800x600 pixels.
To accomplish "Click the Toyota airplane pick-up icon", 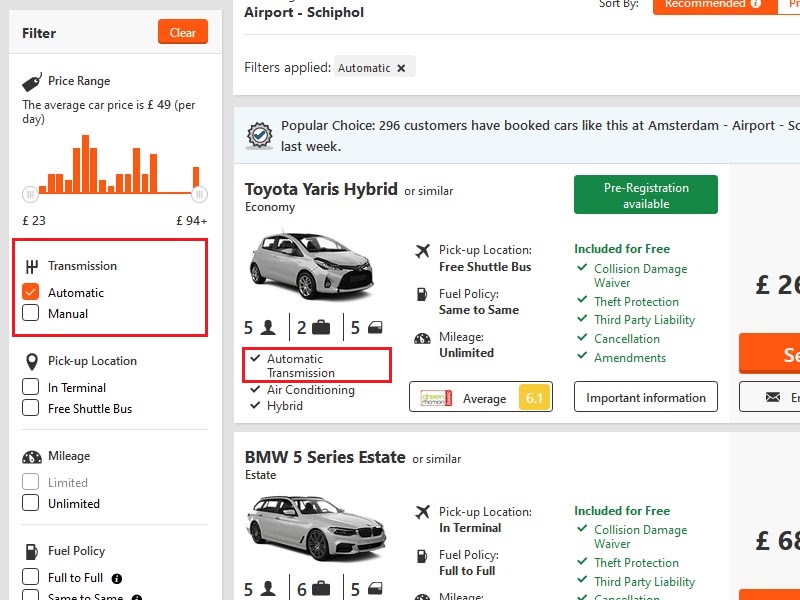I will coord(422,251).
